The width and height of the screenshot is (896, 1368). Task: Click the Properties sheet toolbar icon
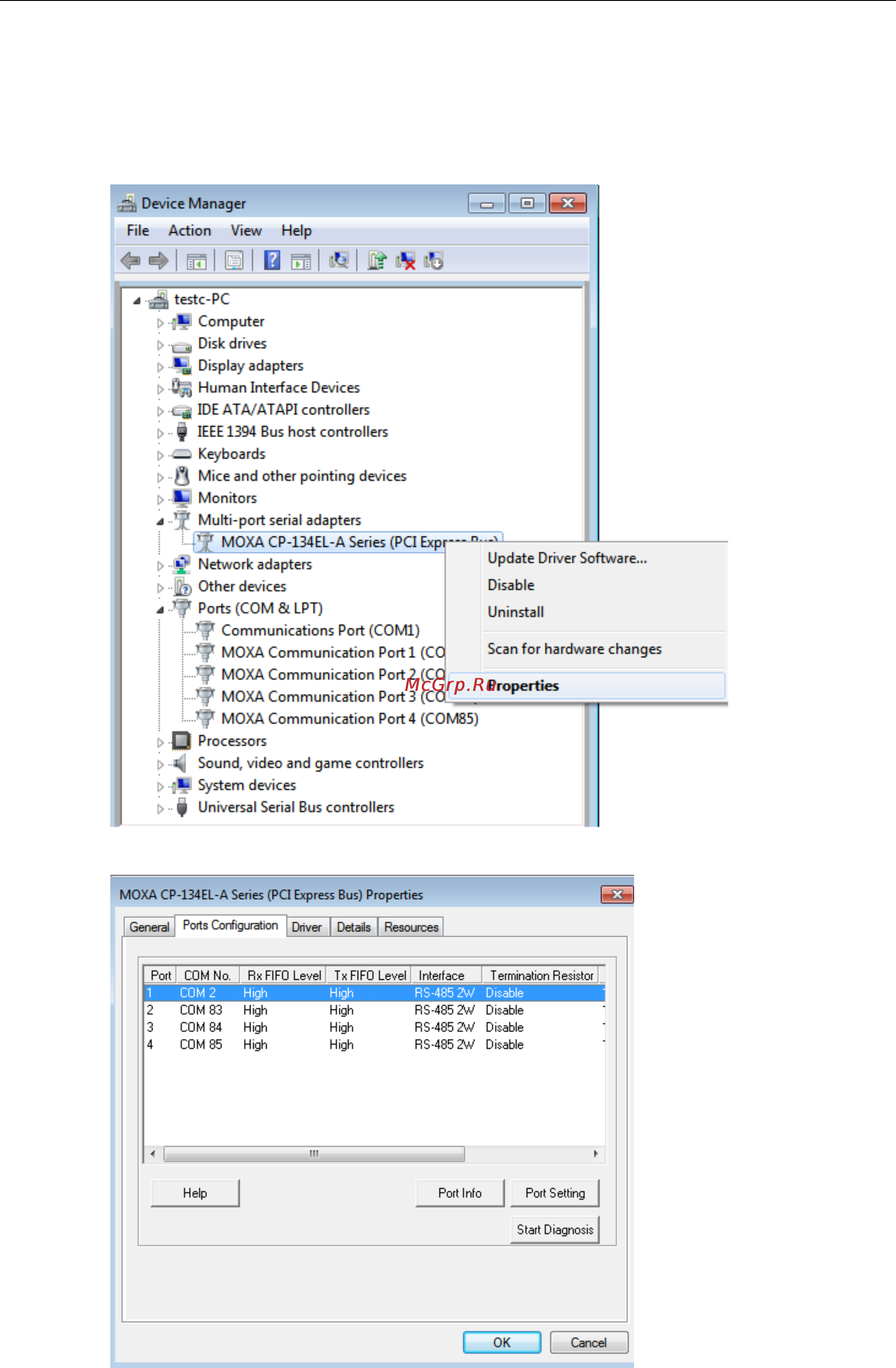[x=234, y=261]
